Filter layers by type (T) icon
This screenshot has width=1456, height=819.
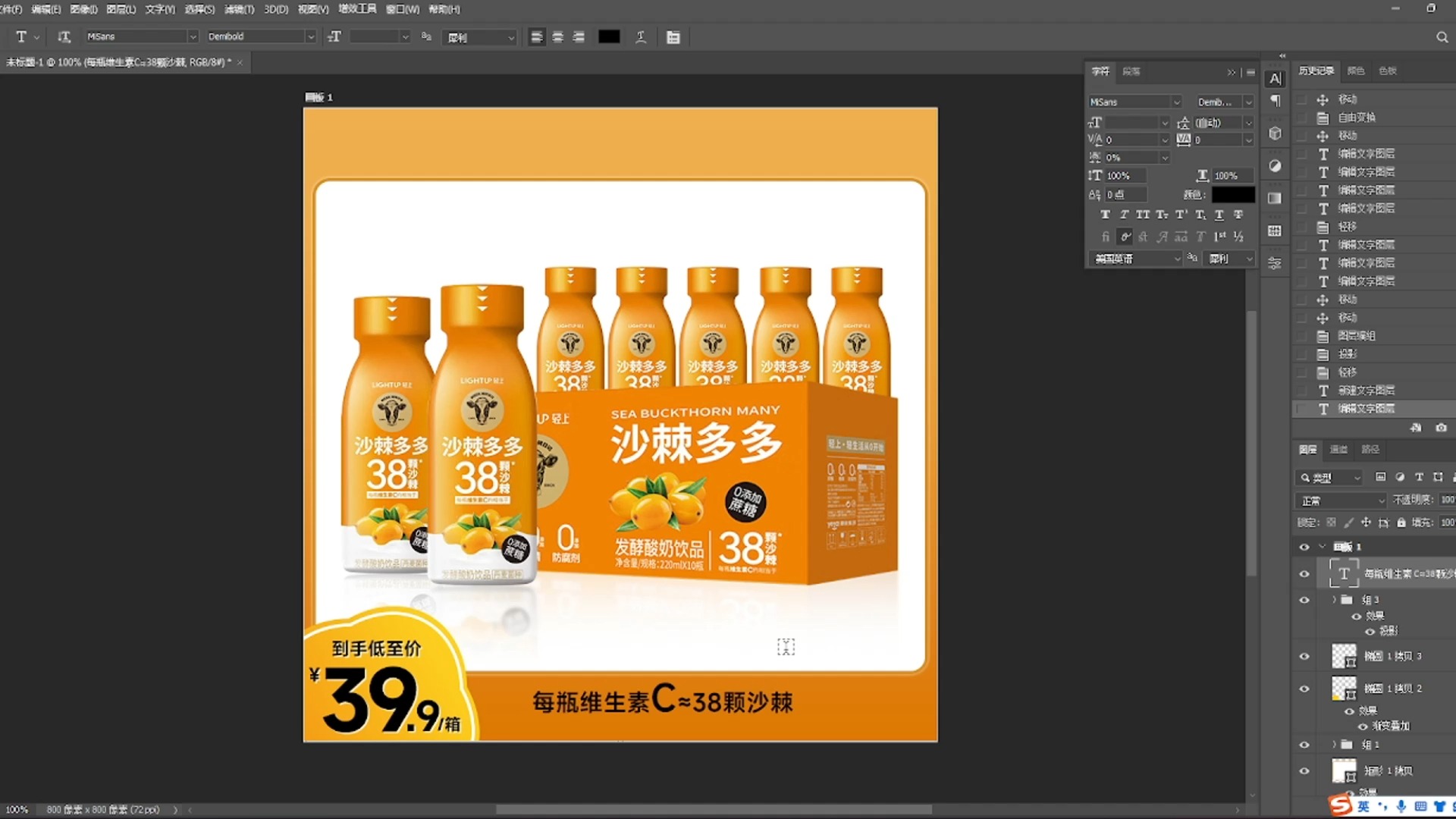tap(1419, 477)
